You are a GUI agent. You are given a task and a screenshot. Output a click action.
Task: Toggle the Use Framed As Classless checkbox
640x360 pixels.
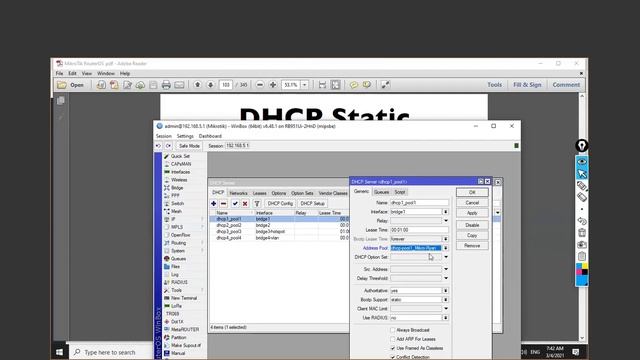tap(393, 348)
